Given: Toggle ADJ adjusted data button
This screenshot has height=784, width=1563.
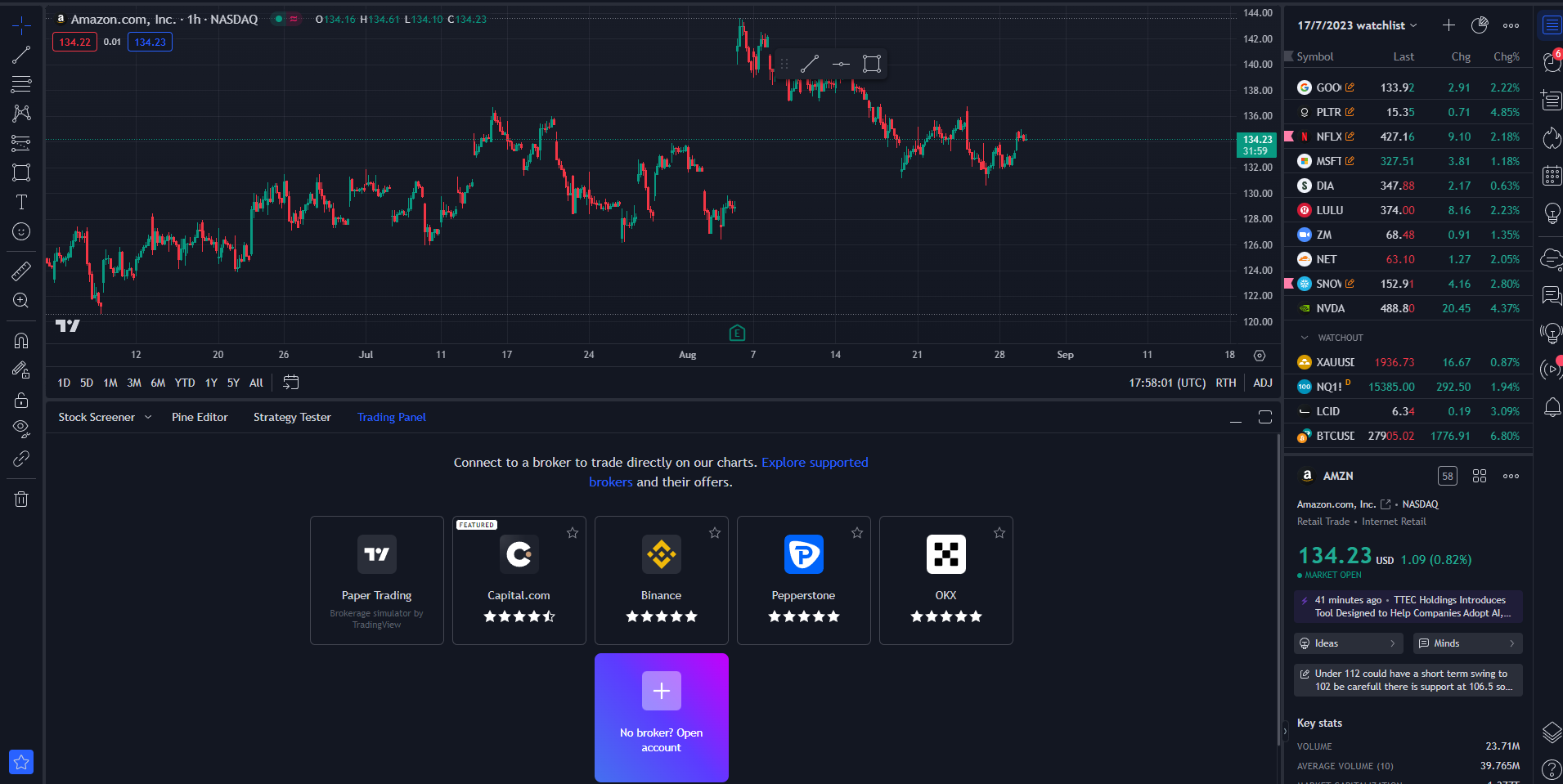Looking at the screenshot, I should [1263, 383].
